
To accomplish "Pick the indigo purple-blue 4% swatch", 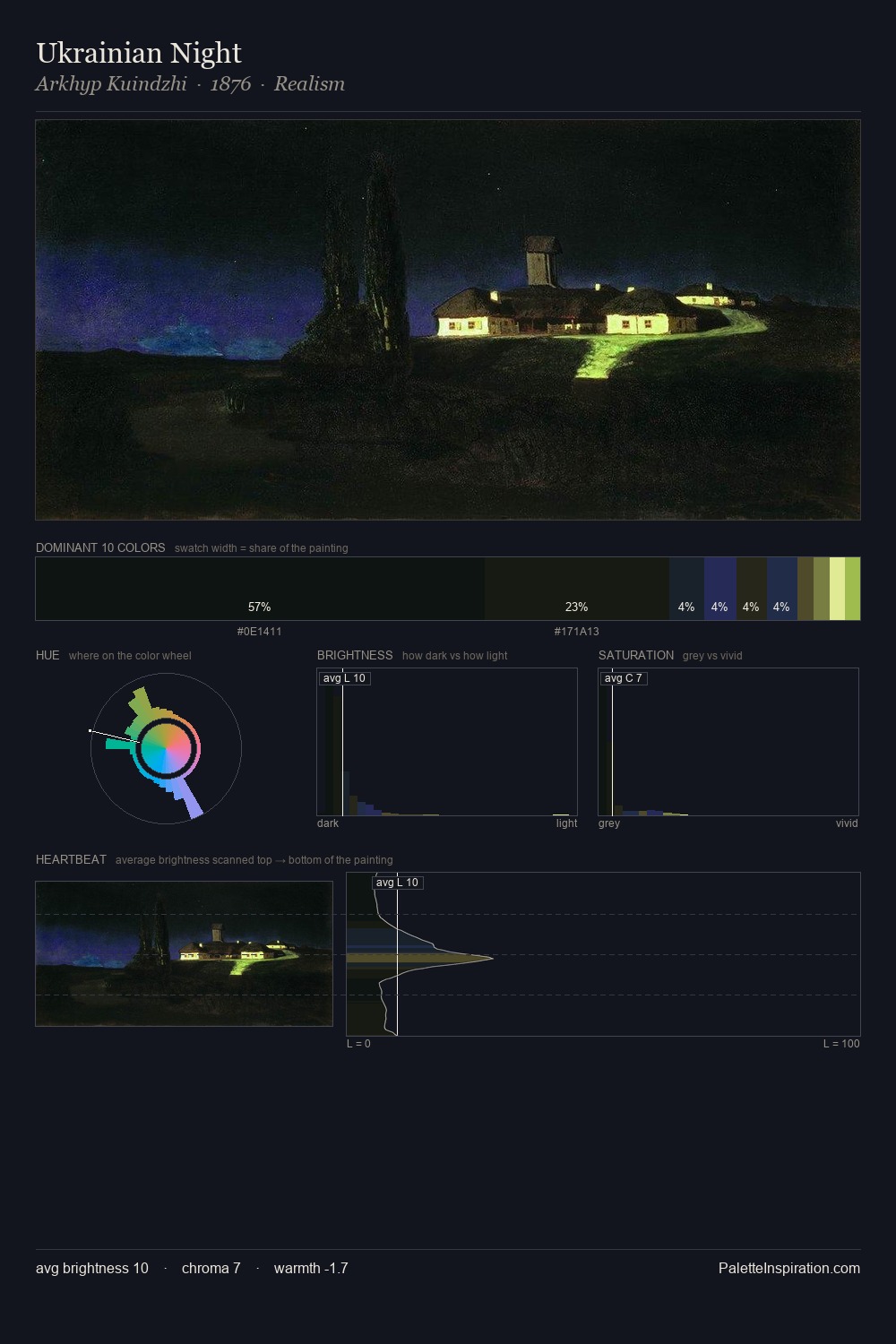I will [720, 589].
